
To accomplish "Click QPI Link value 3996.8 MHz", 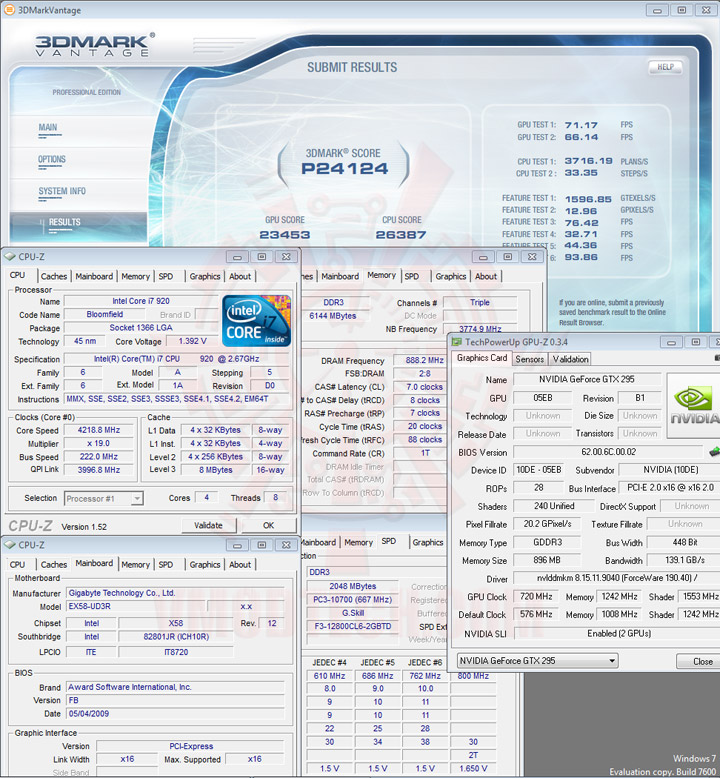I will (x=99, y=469).
